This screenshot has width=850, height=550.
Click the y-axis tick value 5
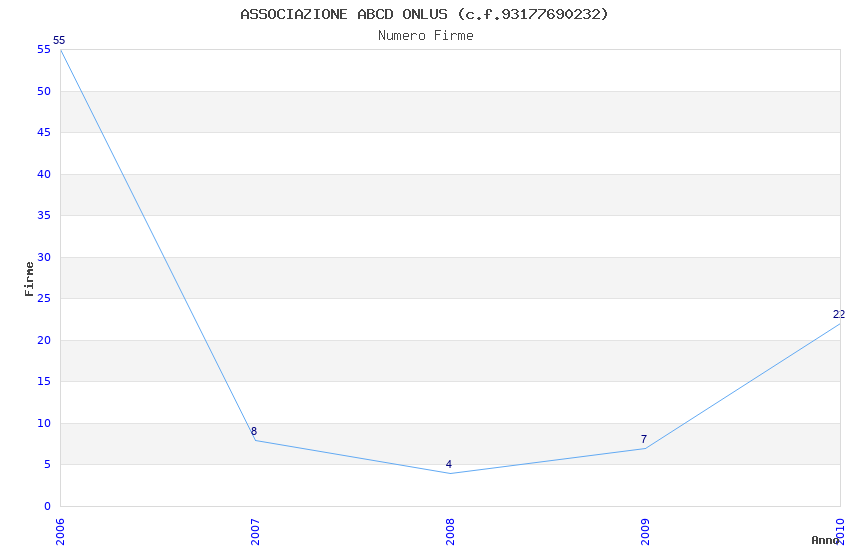pos(47,464)
